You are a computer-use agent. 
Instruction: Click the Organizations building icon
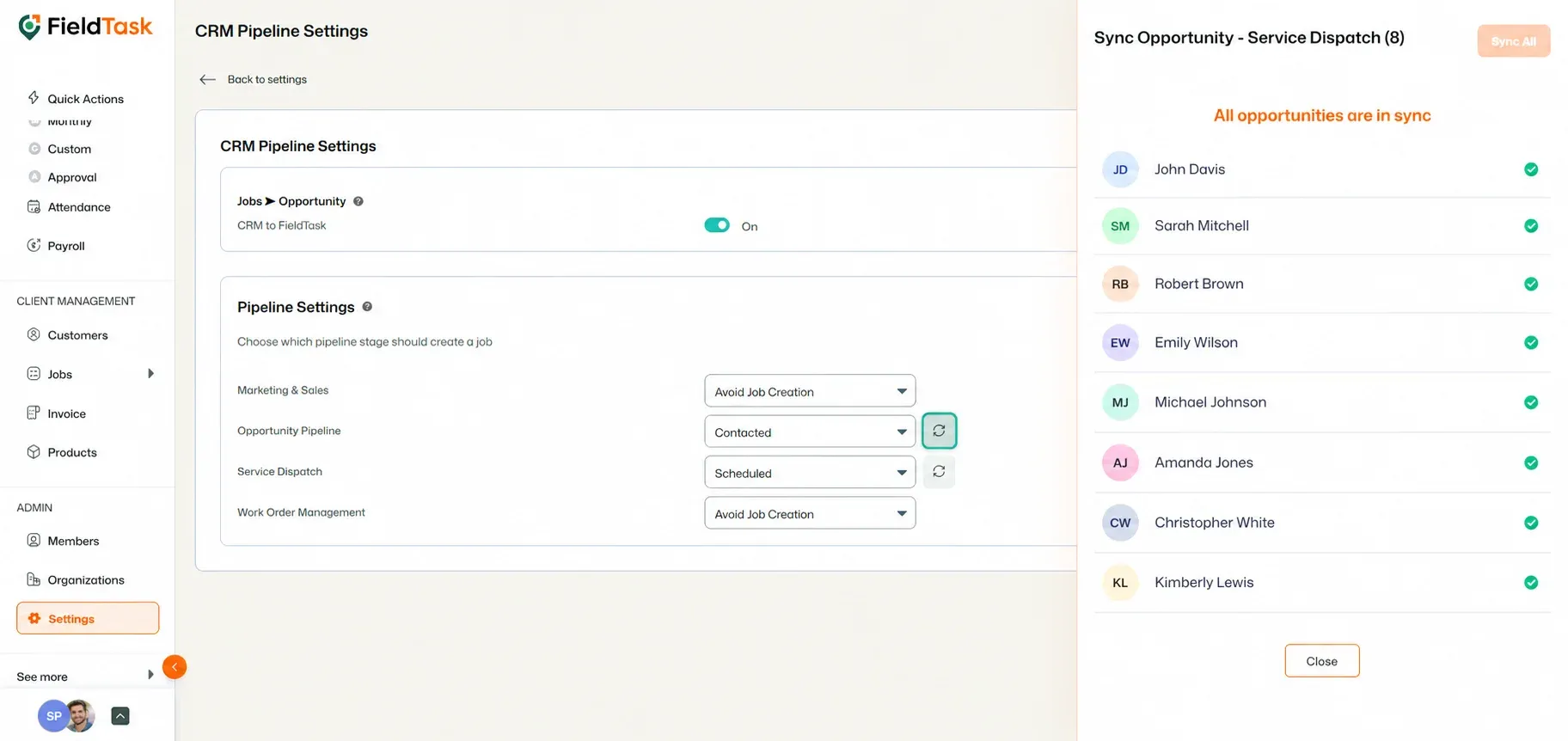click(34, 579)
